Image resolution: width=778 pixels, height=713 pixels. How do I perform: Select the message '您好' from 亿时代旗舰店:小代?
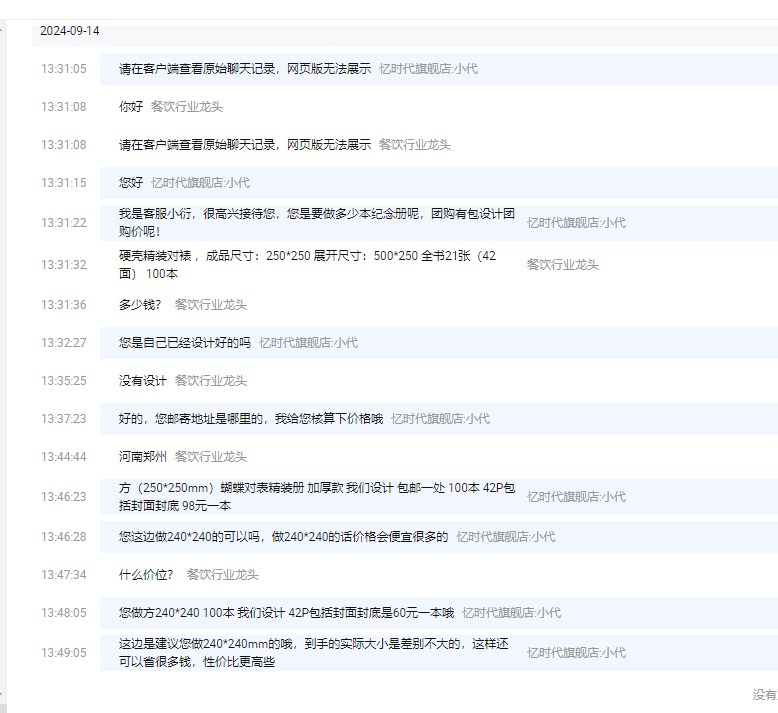[131, 183]
